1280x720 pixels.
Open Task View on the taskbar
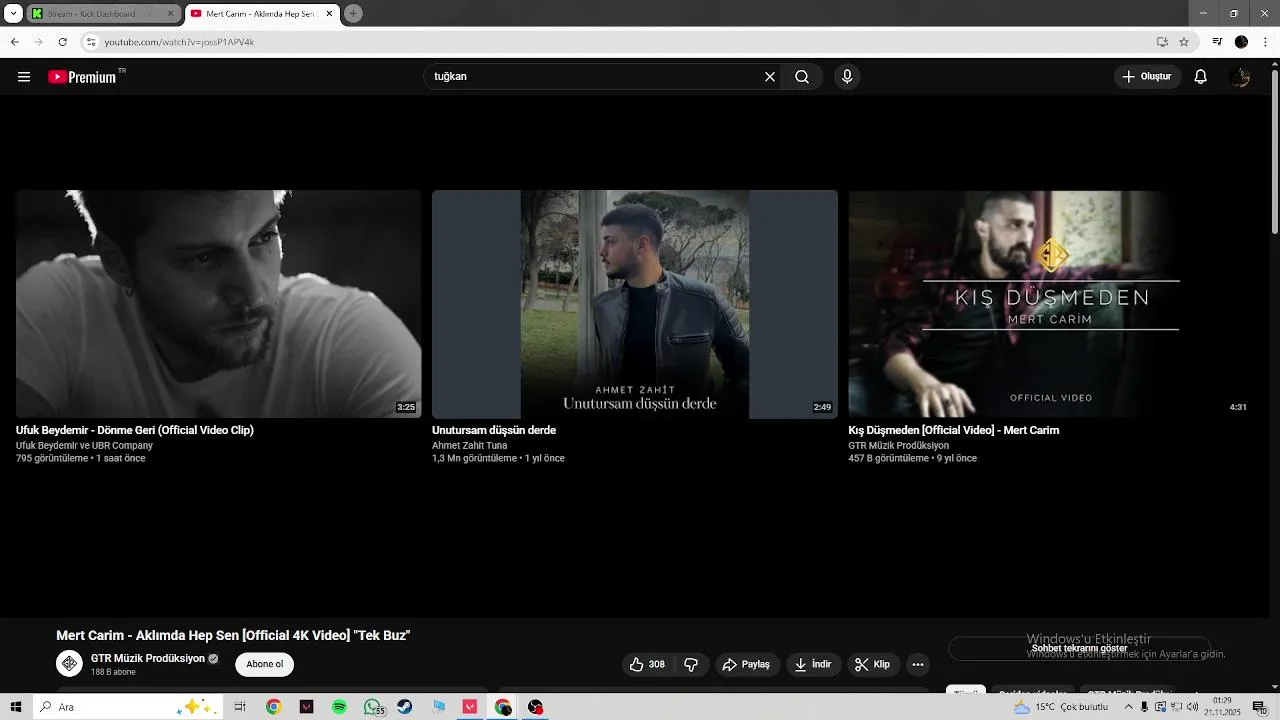(240, 707)
